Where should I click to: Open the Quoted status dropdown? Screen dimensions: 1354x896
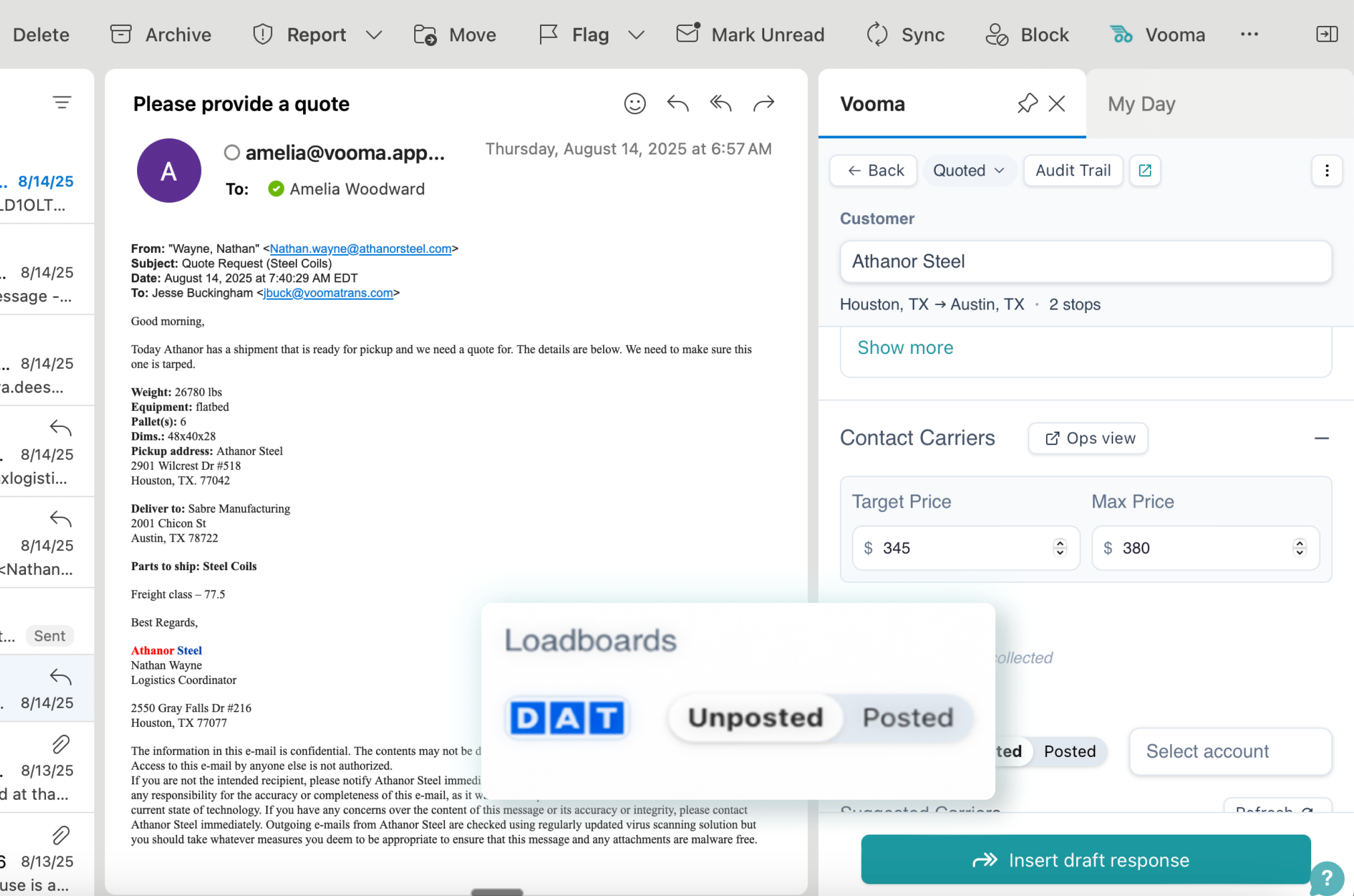969,170
